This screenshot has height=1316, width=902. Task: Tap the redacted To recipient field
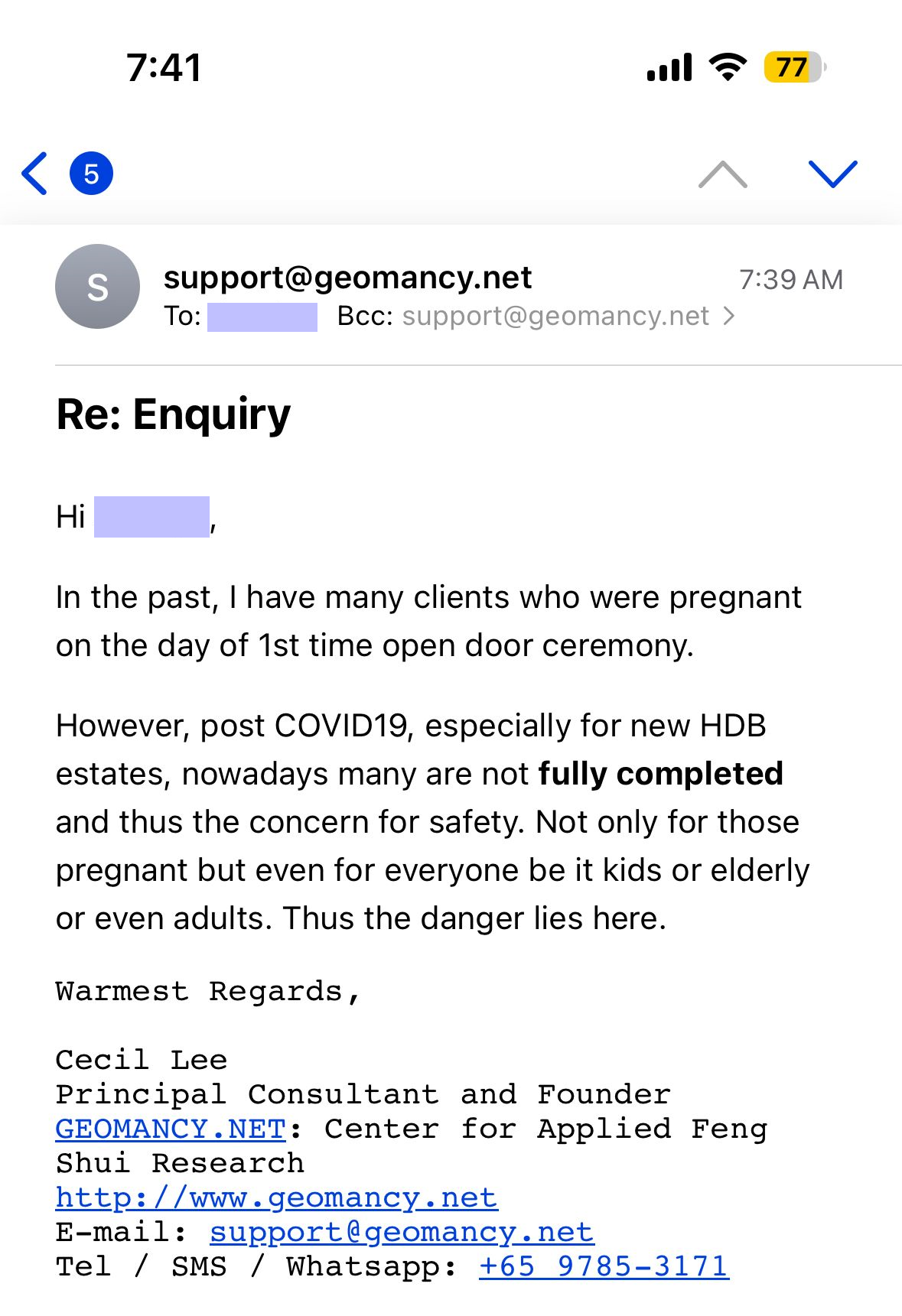click(262, 317)
